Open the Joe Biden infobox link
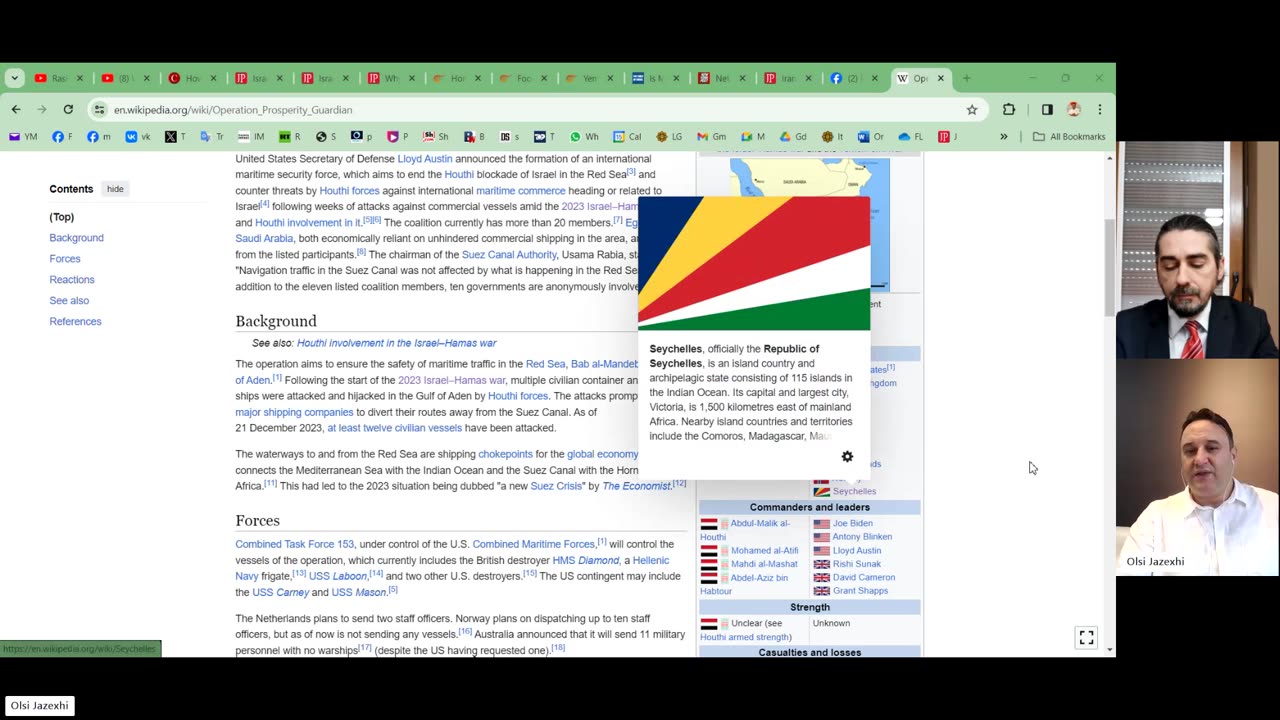This screenshot has height=720, width=1280. (x=852, y=524)
